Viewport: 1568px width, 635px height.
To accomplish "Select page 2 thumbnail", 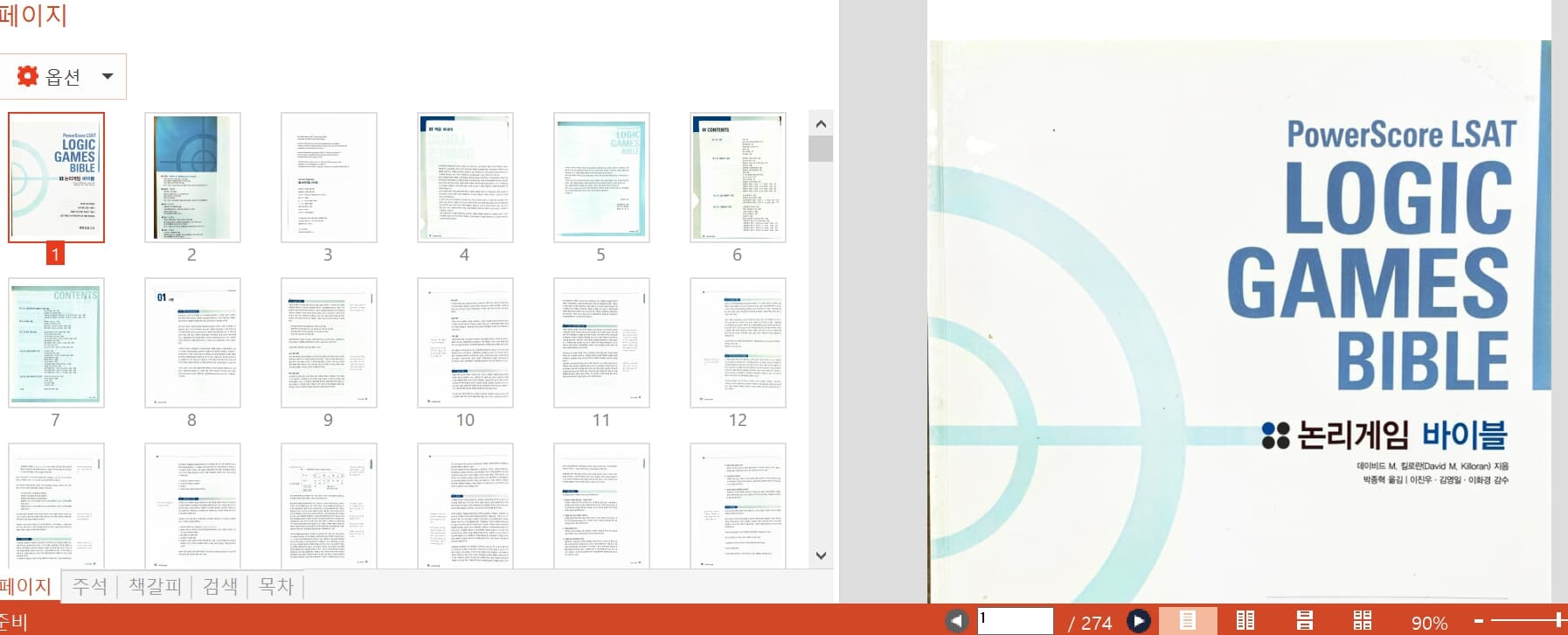I will click(192, 178).
